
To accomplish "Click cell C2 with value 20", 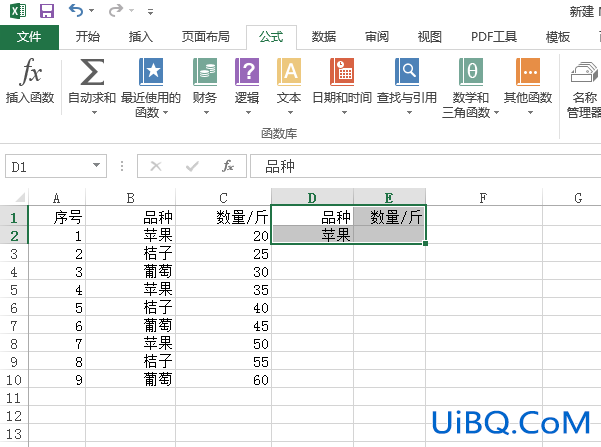I will pyautogui.click(x=223, y=235).
